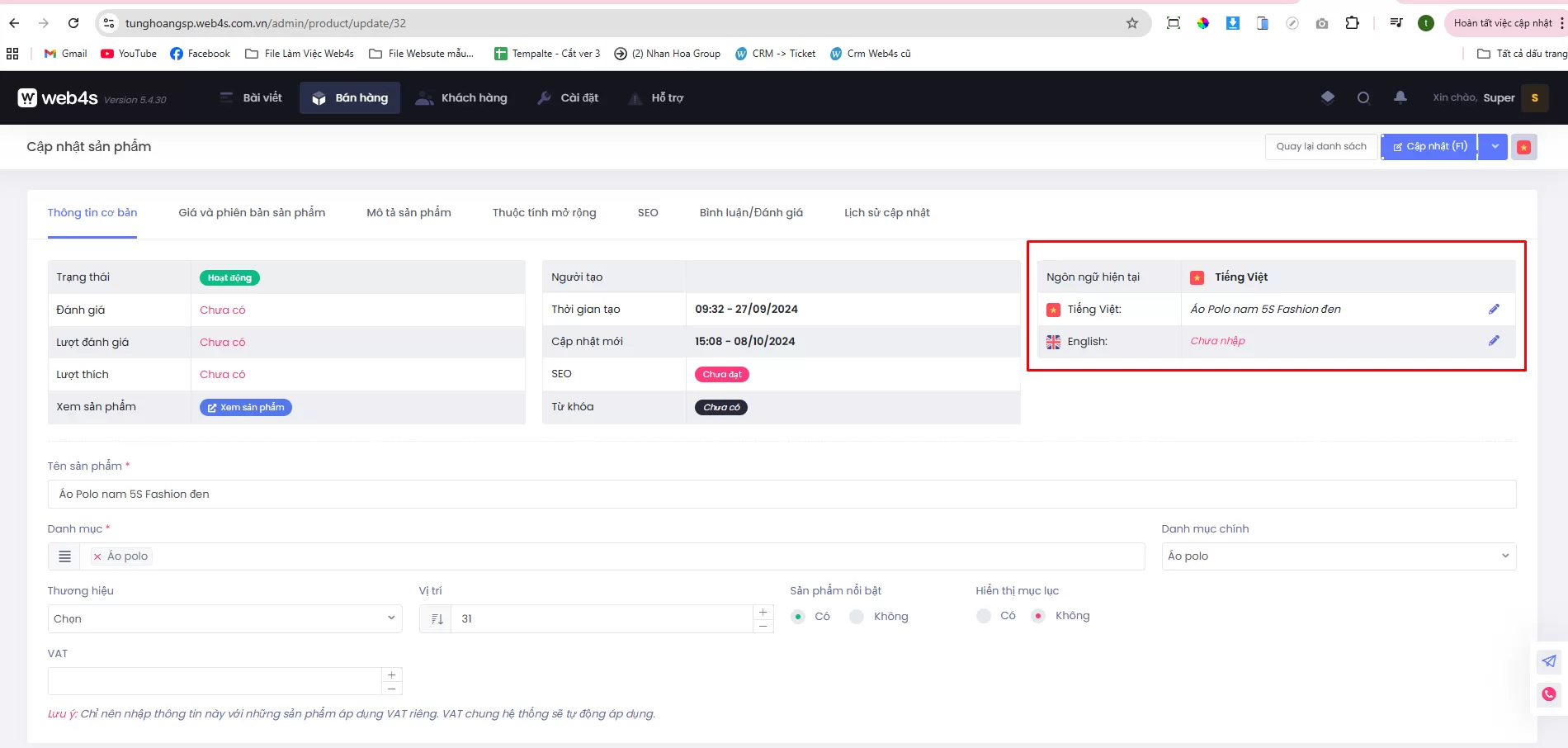
Task: Click the category list icon beside Danh mục
Action: coord(64,556)
